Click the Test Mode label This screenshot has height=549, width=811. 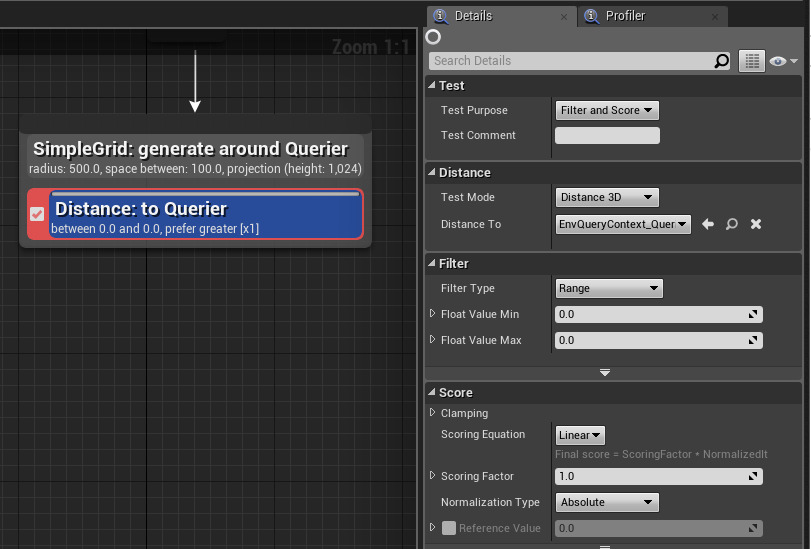tap(468, 197)
